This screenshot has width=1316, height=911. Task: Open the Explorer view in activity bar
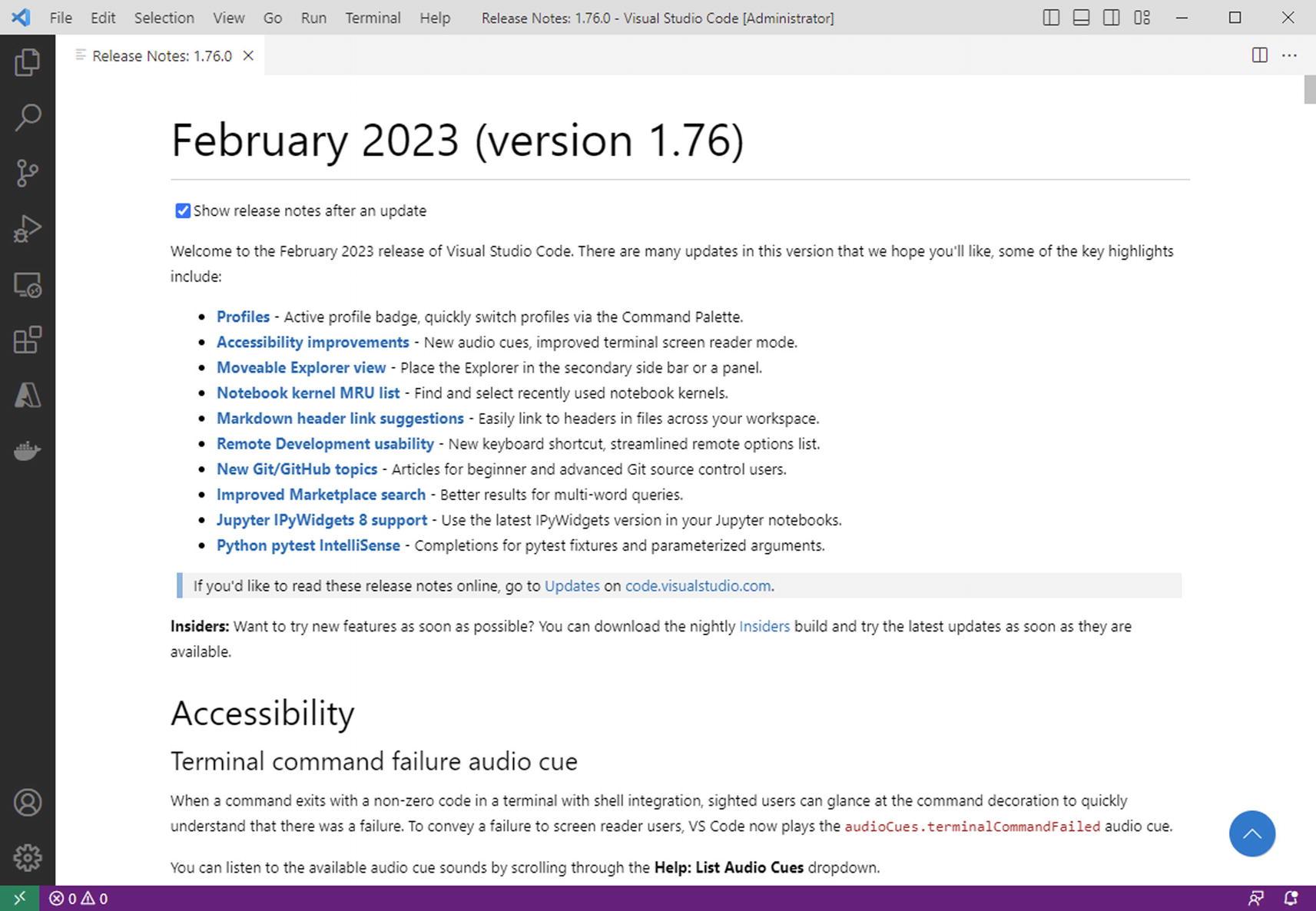point(28,62)
